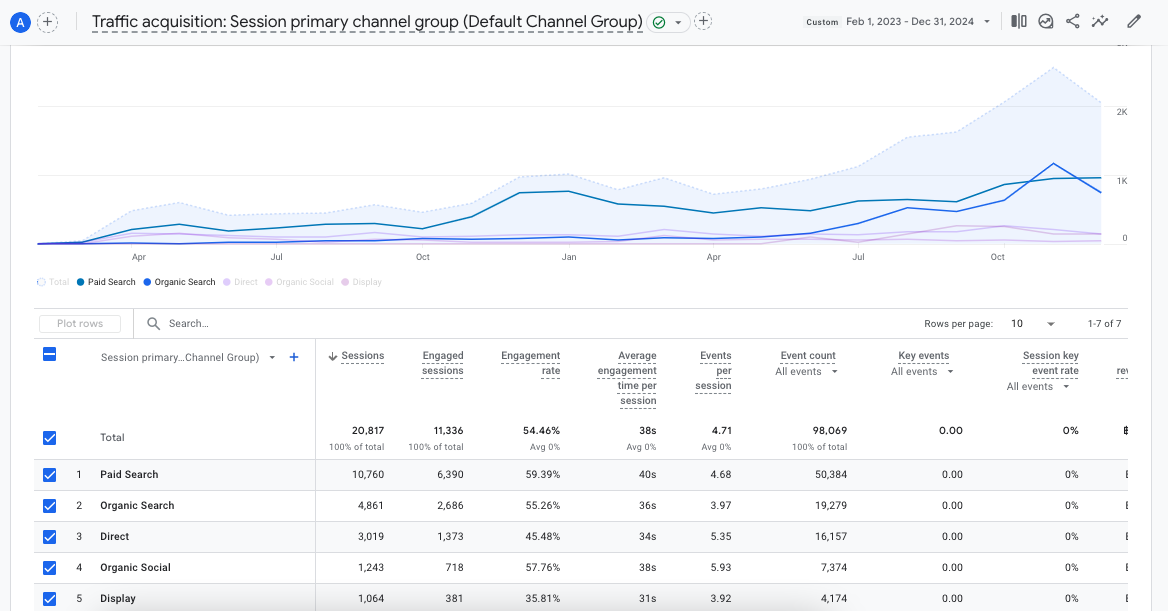Screen dimensions: 1168x611
Task: Toggle the select-all checkbox in table header
Action: [x=50, y=354]
